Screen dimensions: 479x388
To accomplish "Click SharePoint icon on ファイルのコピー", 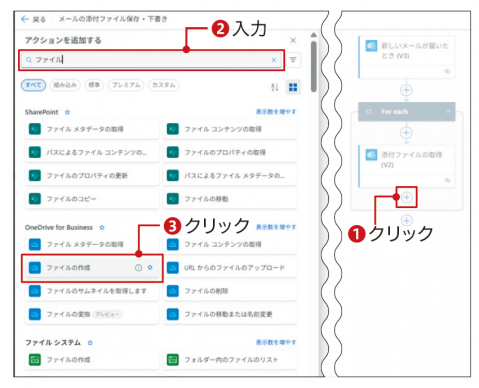I will pos(35,199).
